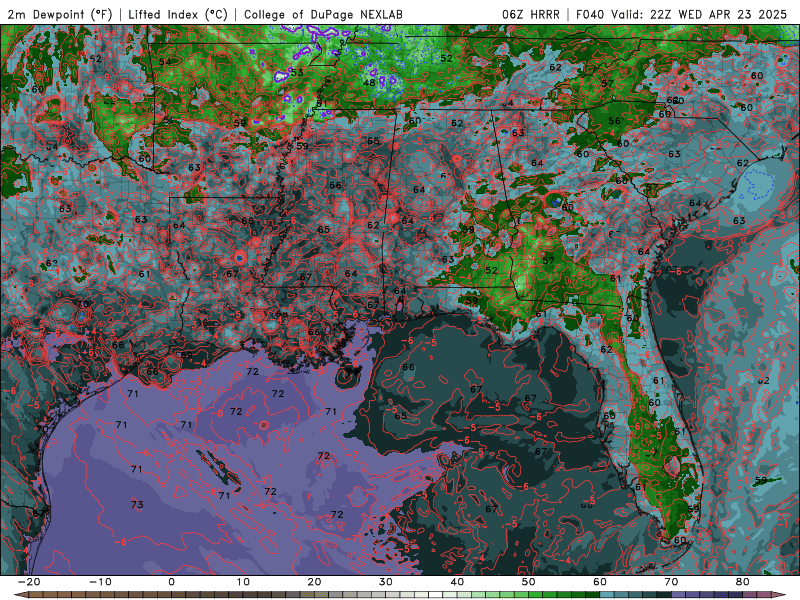This screenshot has height=600, width=800.
Task: Click the -20 label on the color scale
Action: (29, 582)
